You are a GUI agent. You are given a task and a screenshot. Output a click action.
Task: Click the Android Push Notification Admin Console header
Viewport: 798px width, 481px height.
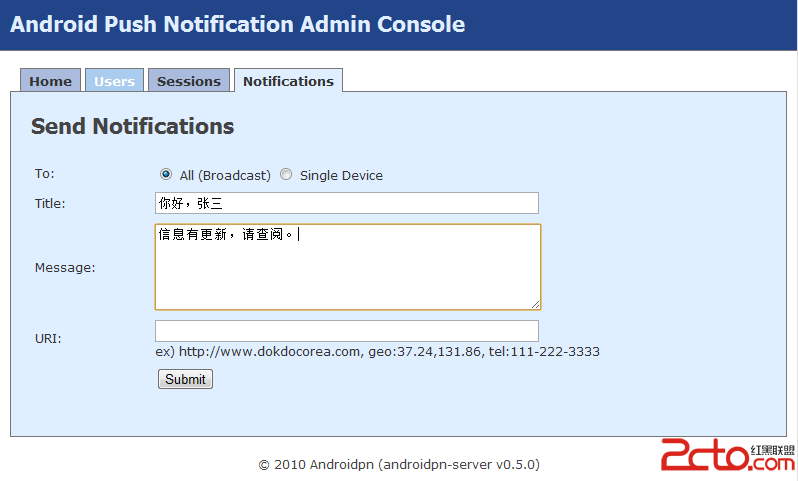[x=238, y=24]
